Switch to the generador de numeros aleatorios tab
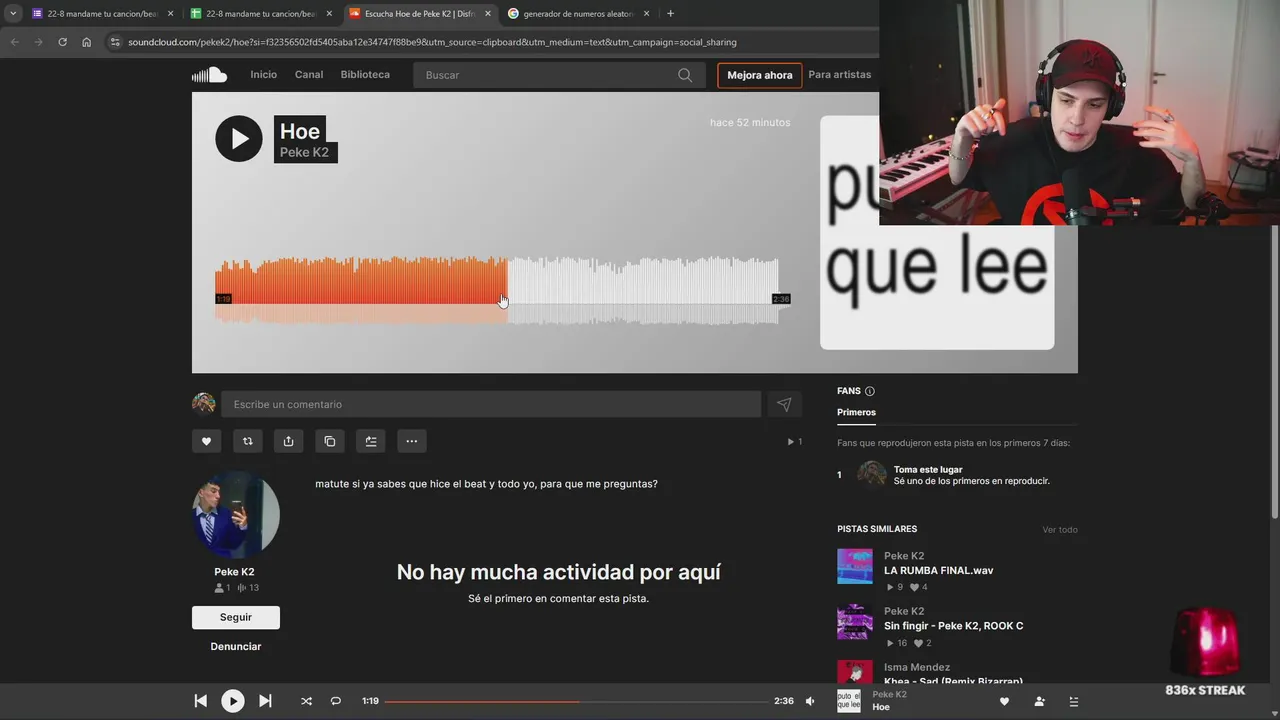The image size is (1280, 720). click(x=577, y=14)
